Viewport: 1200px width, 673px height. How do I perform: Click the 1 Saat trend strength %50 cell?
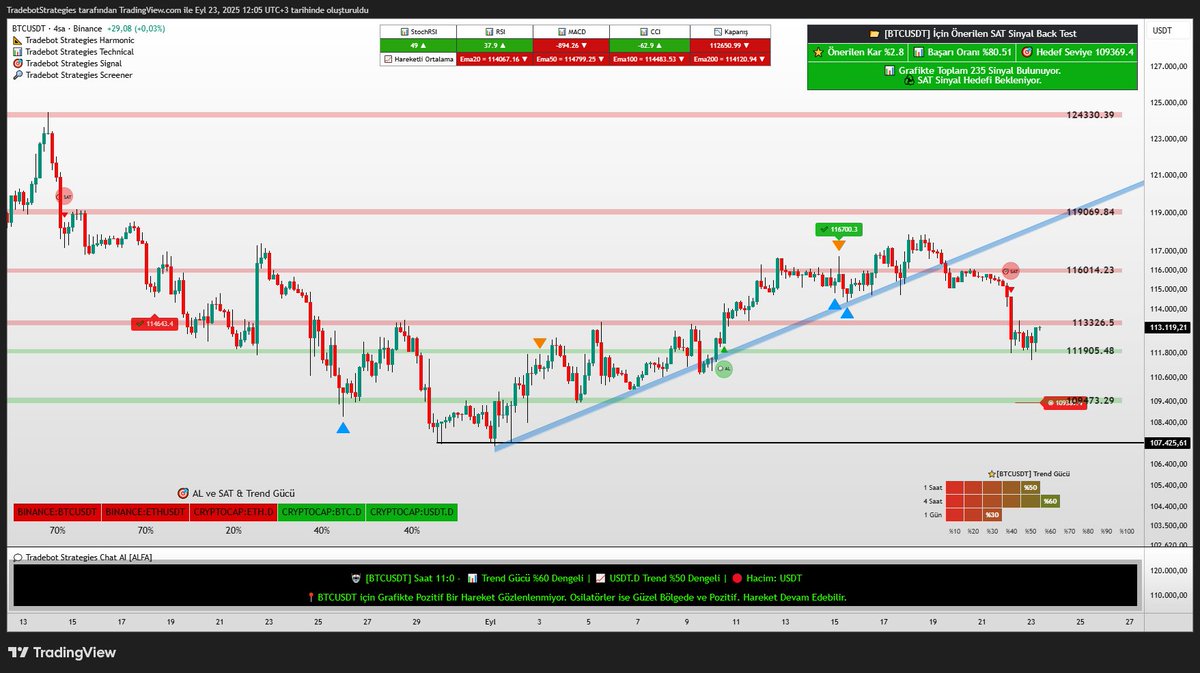1030,487
